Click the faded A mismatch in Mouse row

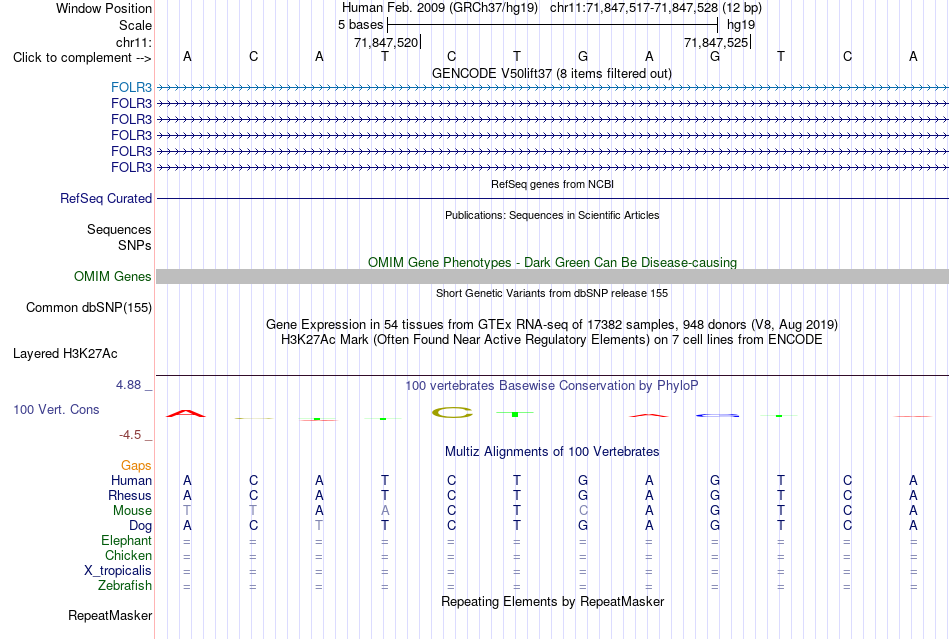click(x=385, y=511)
